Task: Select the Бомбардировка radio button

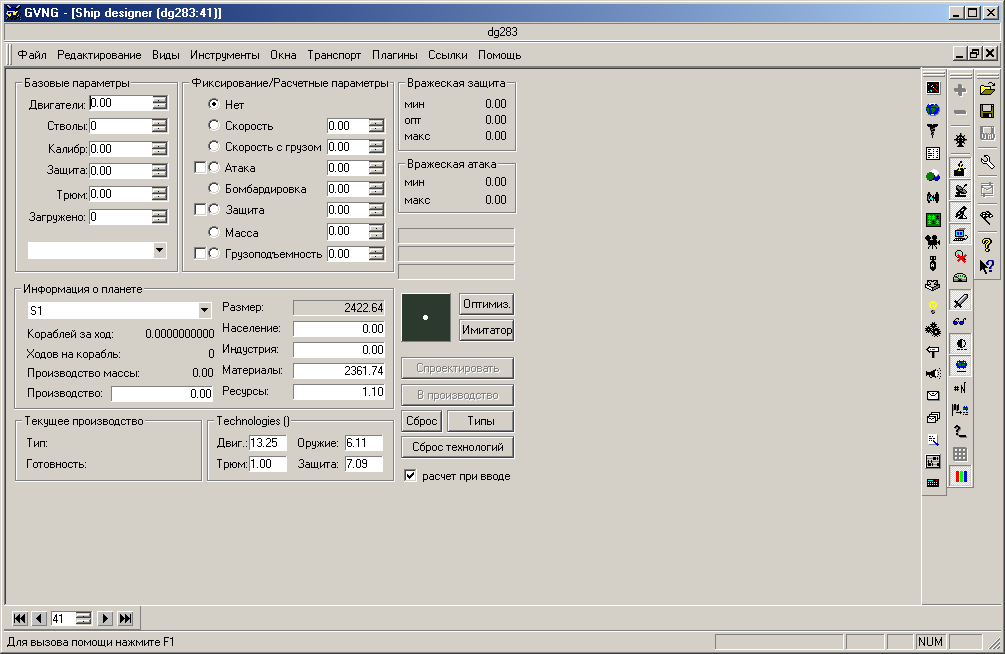Action: [214, 189]
